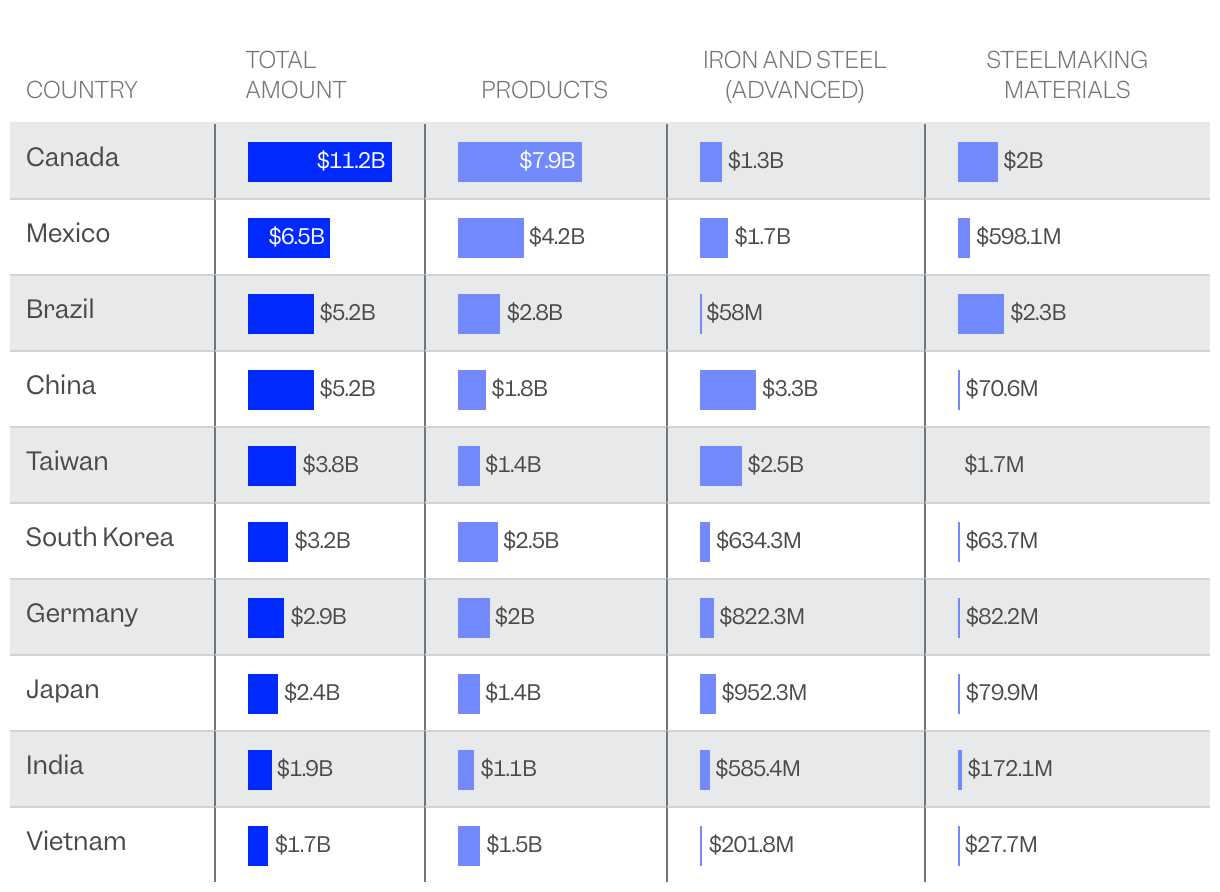Viewport: 1220px width, 892px height.
Task: Select the Vietnam country label
Action: 76,841
